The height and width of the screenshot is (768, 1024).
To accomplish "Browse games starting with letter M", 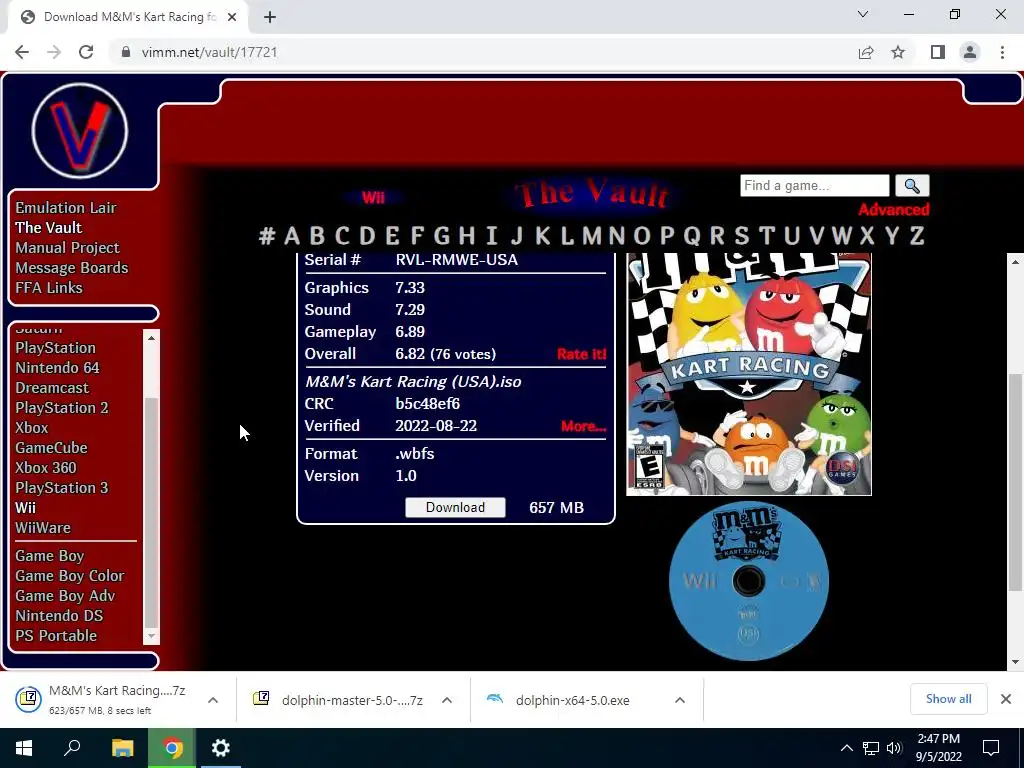I will pyautogui.click(x=592, y=236).
